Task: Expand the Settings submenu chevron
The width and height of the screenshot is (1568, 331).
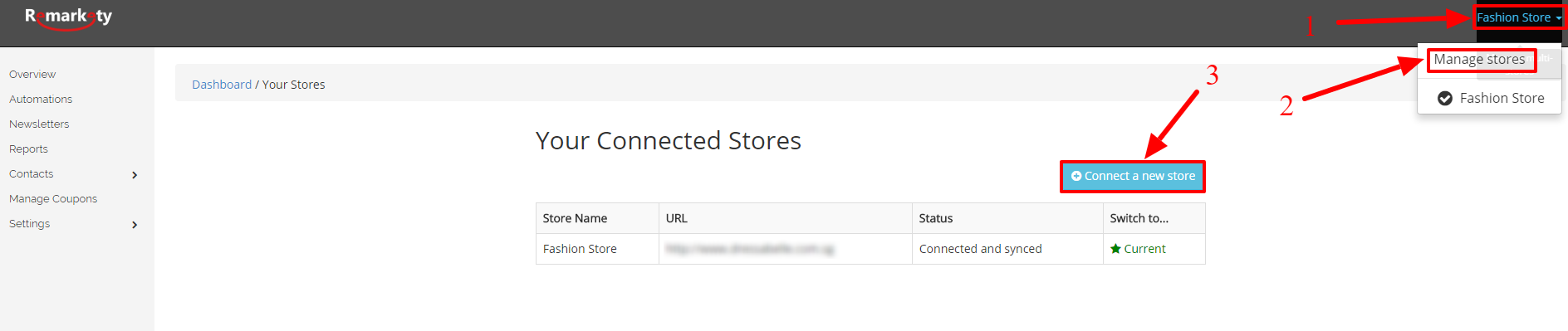Action: (x=135, y=225)
